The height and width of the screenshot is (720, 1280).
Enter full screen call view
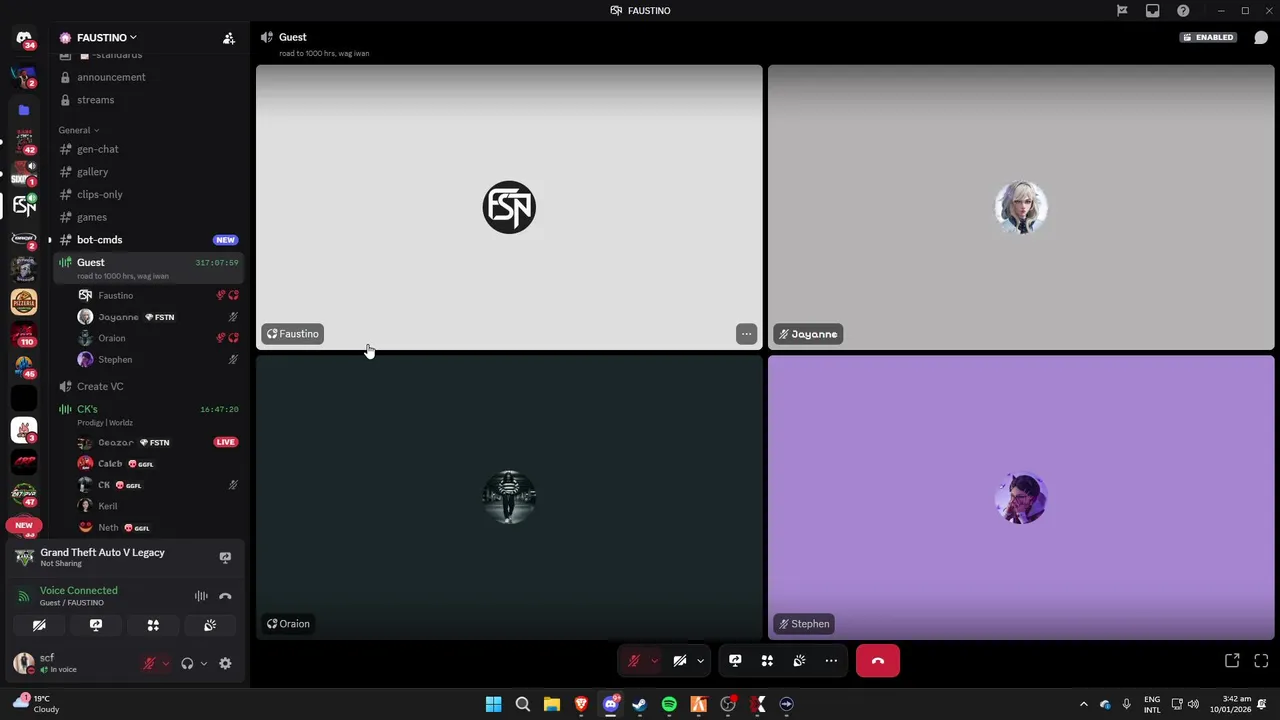pyautogui.click(x=1261, y=661)
